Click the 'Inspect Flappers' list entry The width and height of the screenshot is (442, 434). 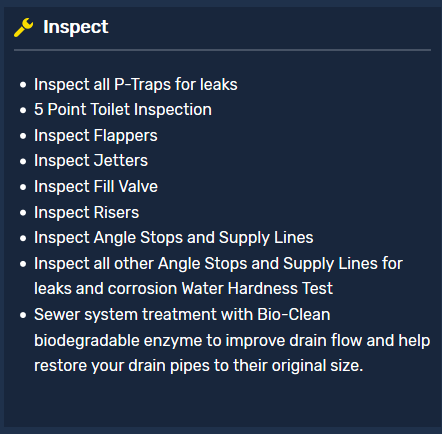[96, 136]
